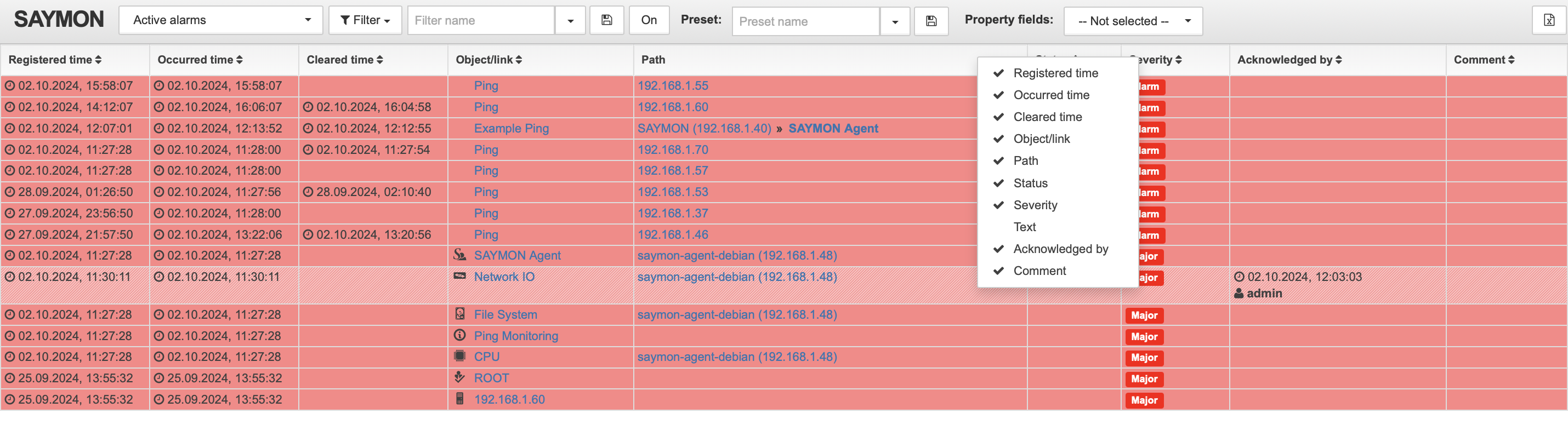Click the export to Excel icon
The image size is (1568, 425).
pyautogui.click(x=1549, y=21)
